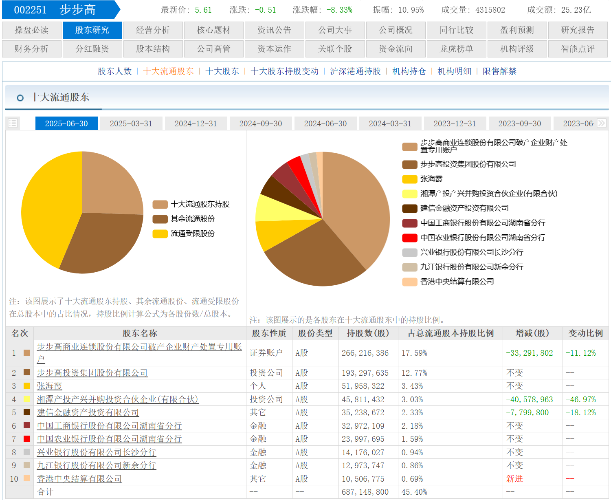
Task: Open 建信金融资产投资有限公司 link
Action: click(88, 412)
